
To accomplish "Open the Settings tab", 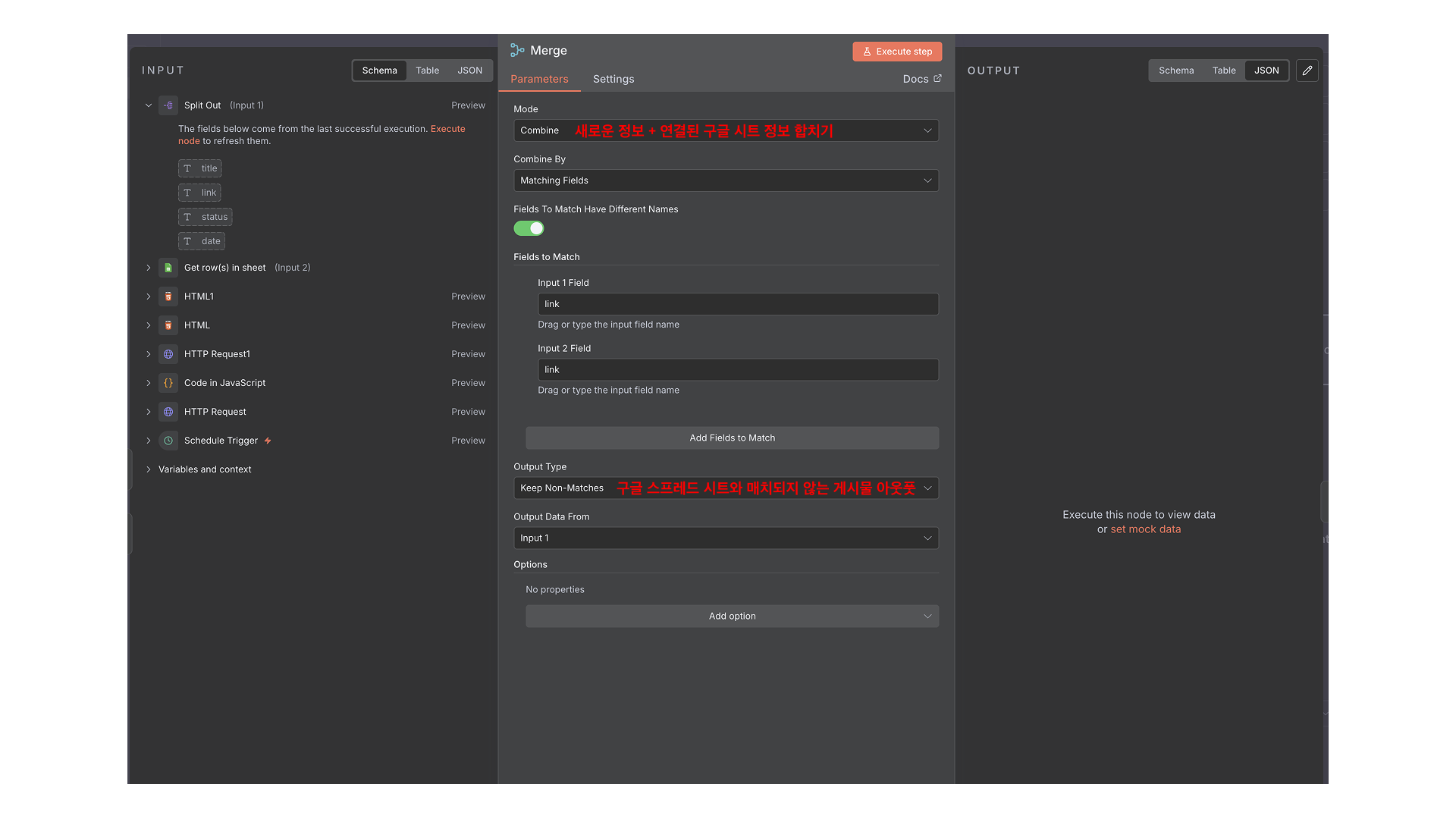I will (x=613, y=79).
